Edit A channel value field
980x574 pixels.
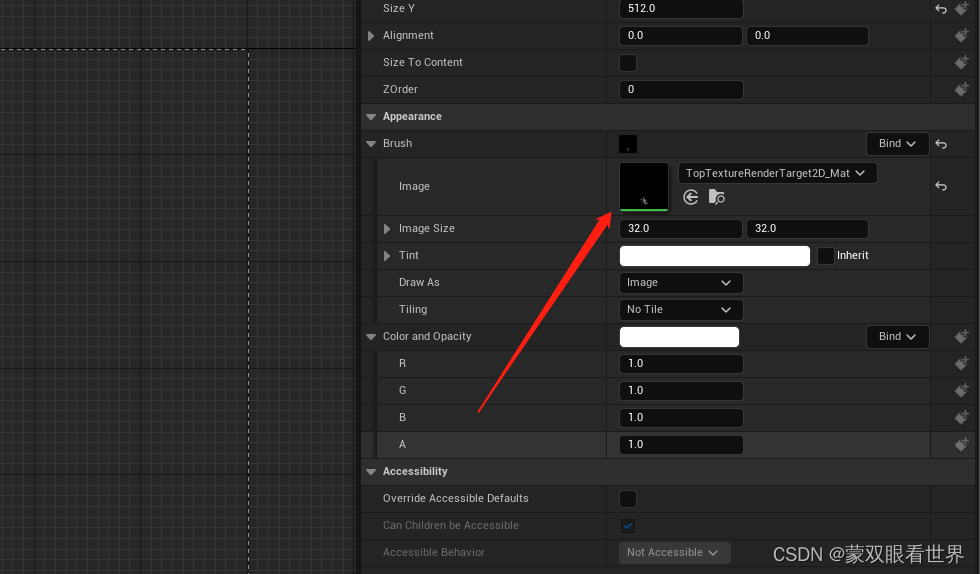[x=681, y=445]
